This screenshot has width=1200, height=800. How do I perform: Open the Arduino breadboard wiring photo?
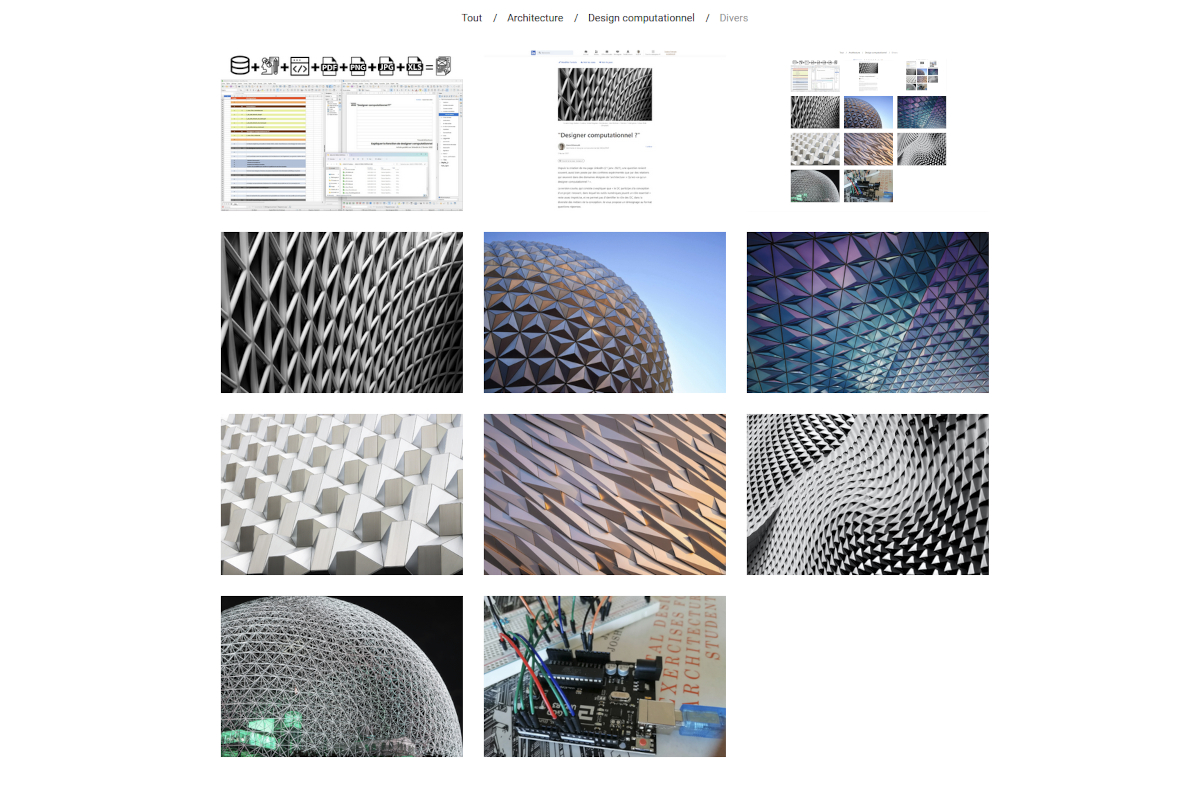(x=605, y=676)
